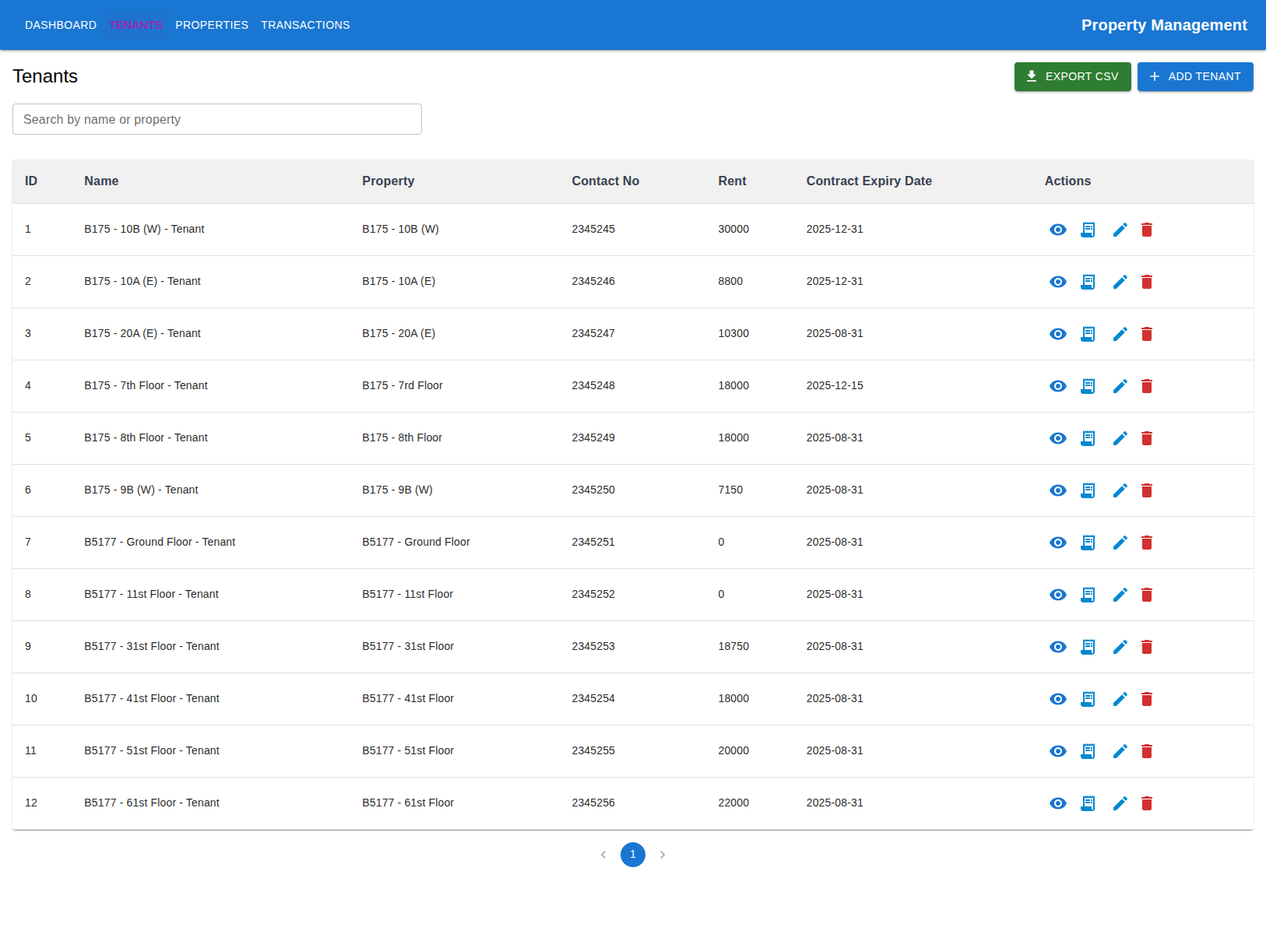Switch to the TRANSACTIONS section
The height and width of the screenshot is (952, 1266).
pos(305,24)
